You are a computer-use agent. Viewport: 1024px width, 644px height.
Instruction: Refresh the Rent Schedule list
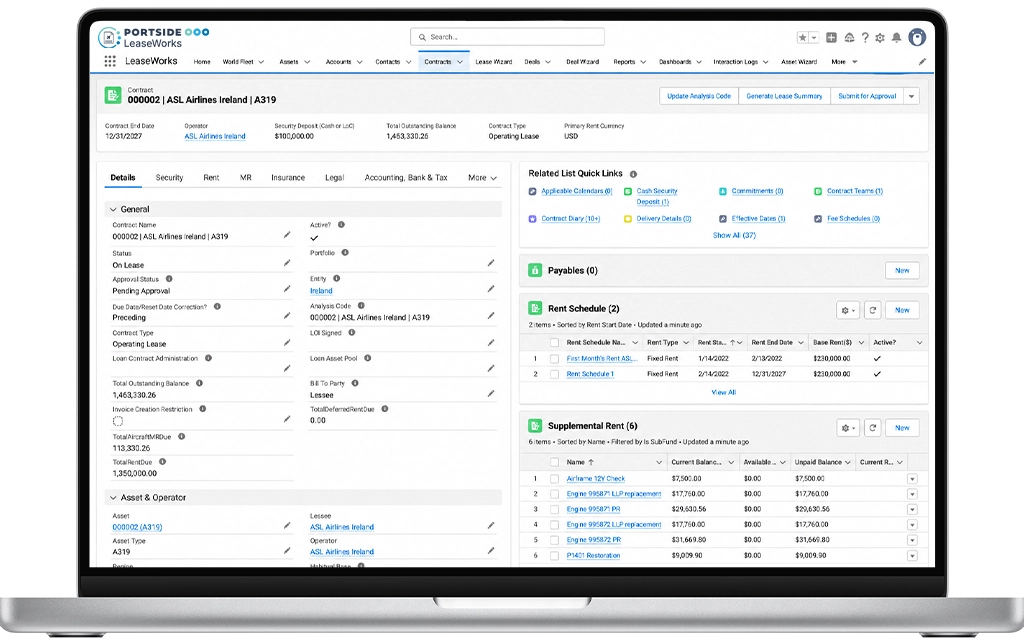click(x=872, y=310)
